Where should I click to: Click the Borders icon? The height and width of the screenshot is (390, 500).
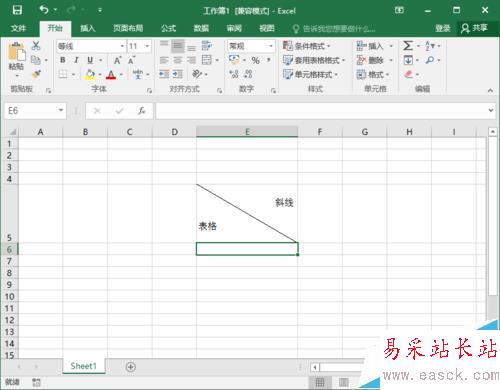(x=63, y=74)
